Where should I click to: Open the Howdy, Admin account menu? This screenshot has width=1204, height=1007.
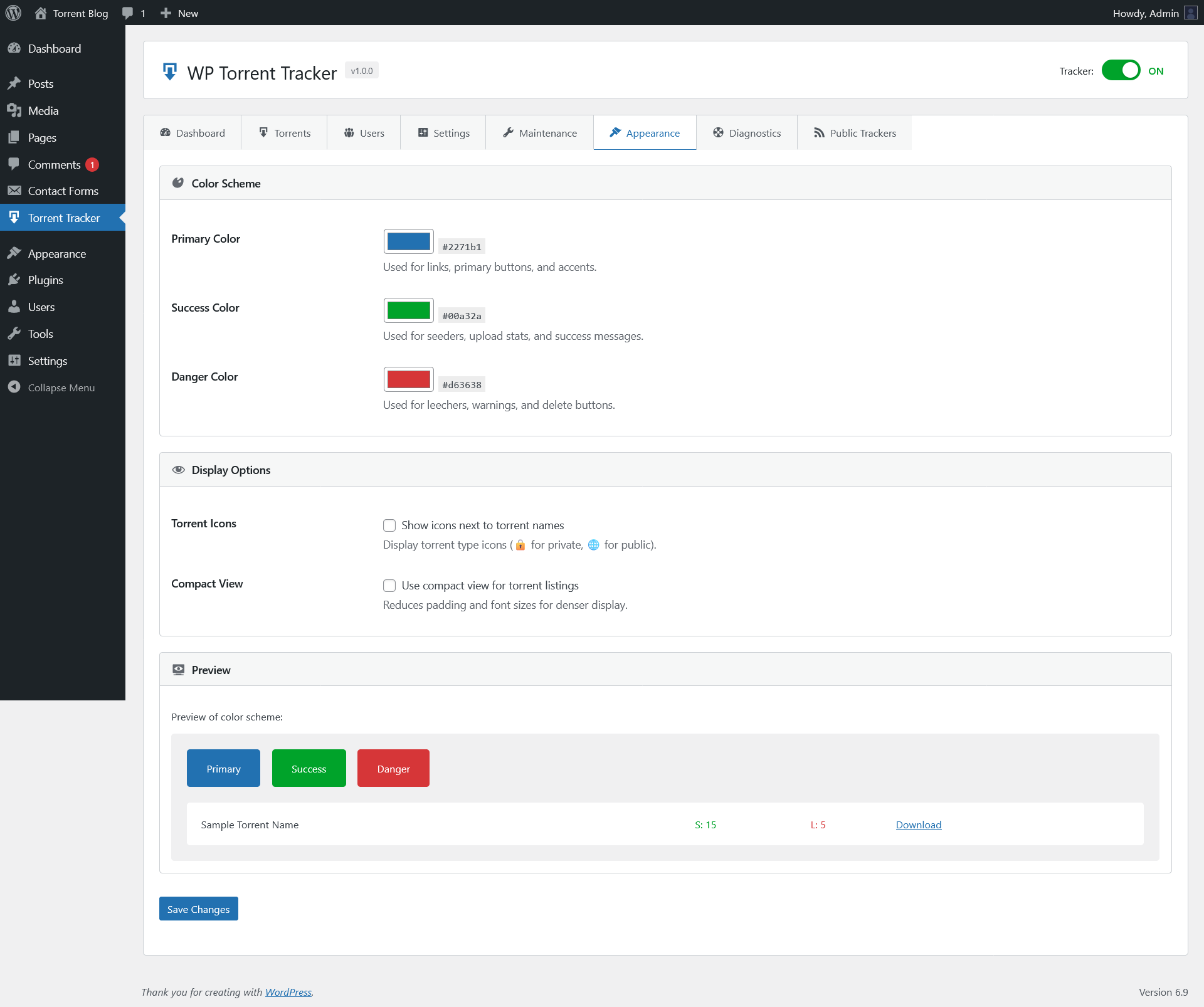1146,13
